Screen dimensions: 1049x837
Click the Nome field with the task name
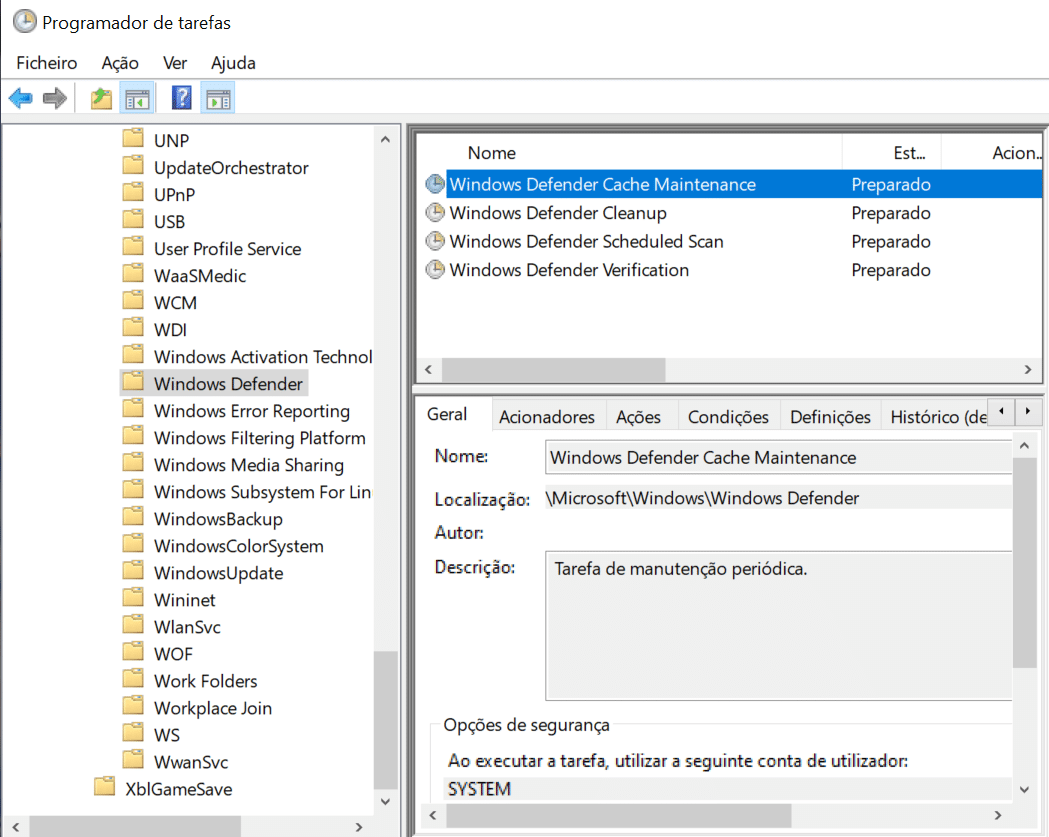coord(778,457)
